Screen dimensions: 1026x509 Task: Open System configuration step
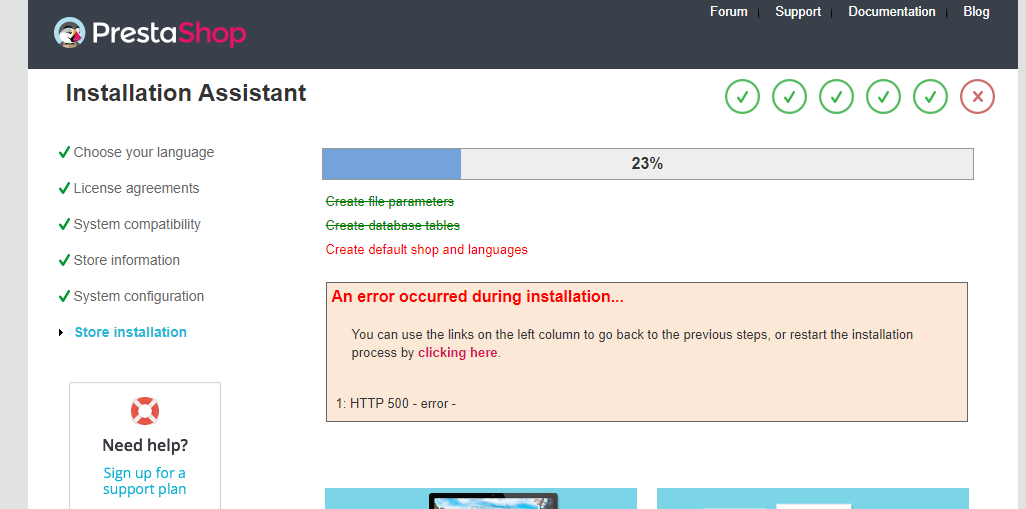[x=139, y=296]
